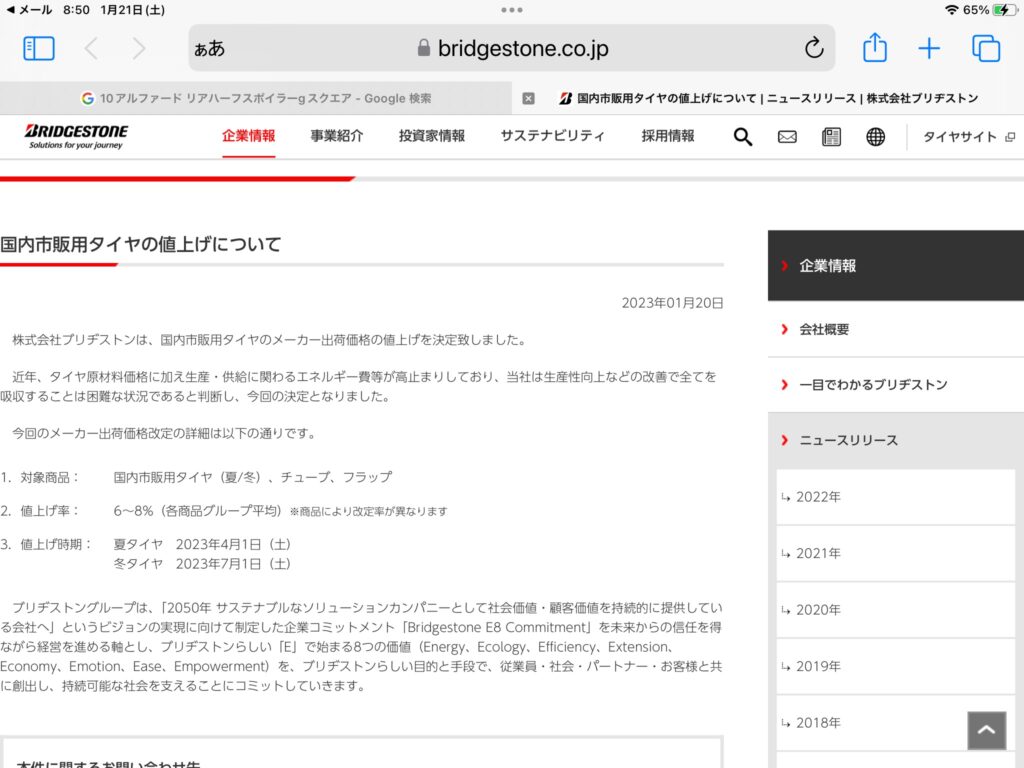Open ニュースリリース in the sidebar

[896, 440]
